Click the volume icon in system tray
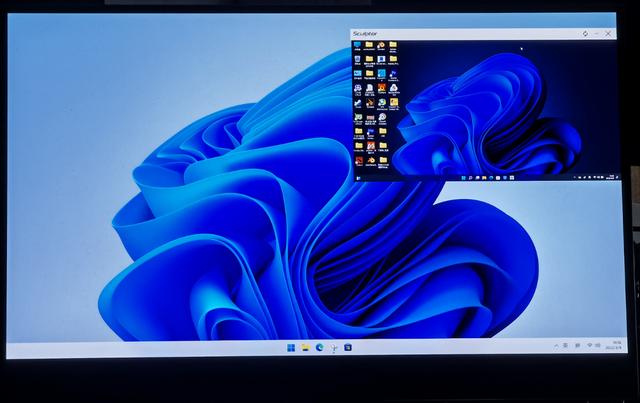This screenshot has height=403, width=640. click(x=598, y=346)
